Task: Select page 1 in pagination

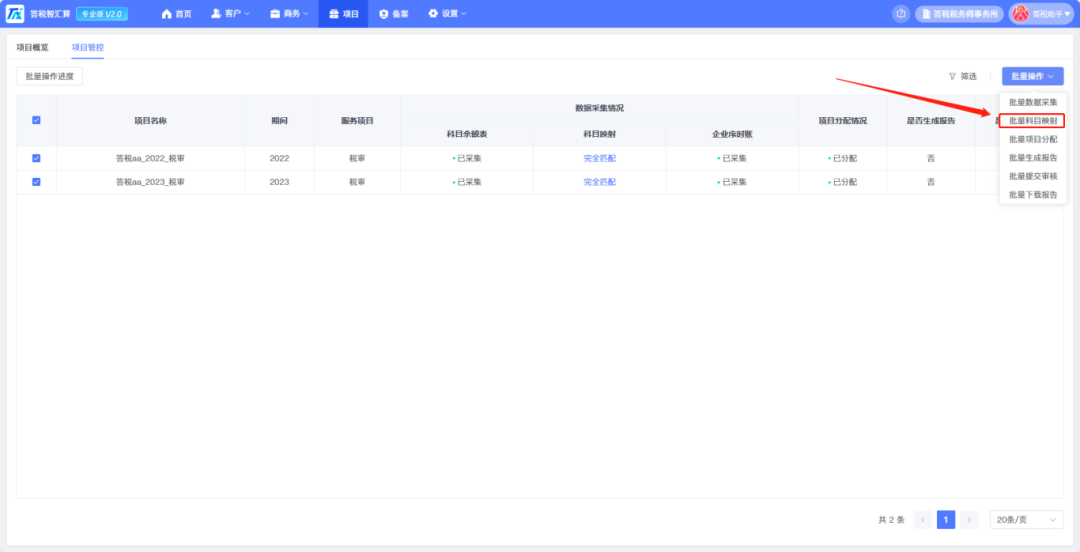Action: coord(946,520)
